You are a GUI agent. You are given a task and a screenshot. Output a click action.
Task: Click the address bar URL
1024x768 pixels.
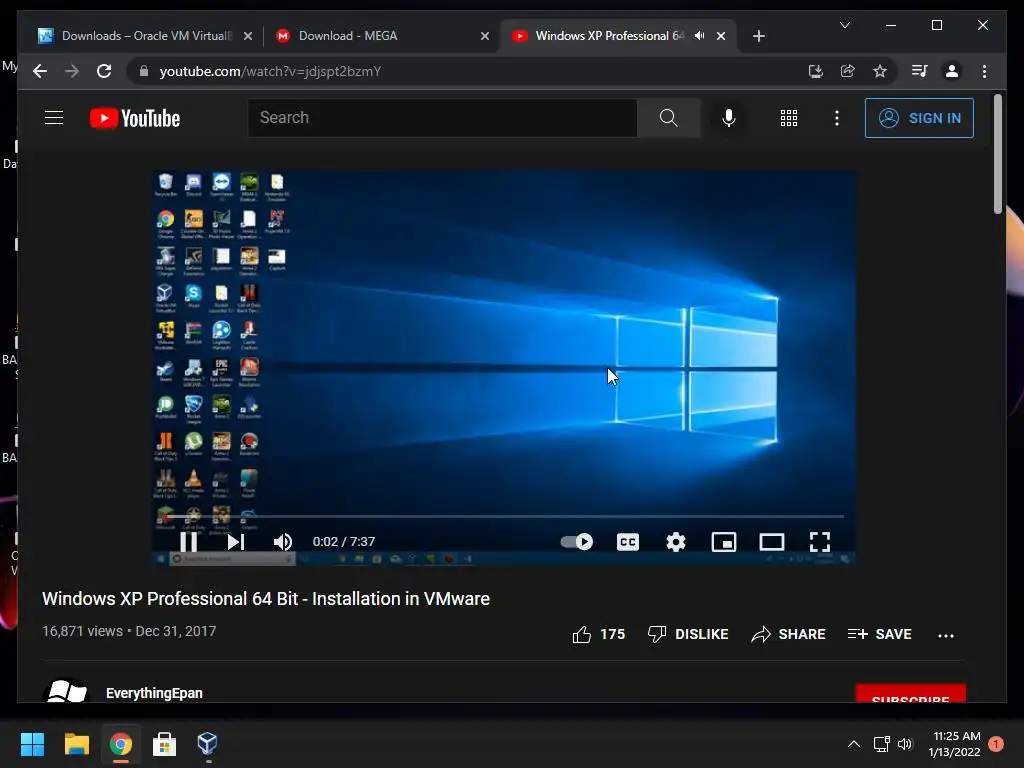tap(270, 71)
